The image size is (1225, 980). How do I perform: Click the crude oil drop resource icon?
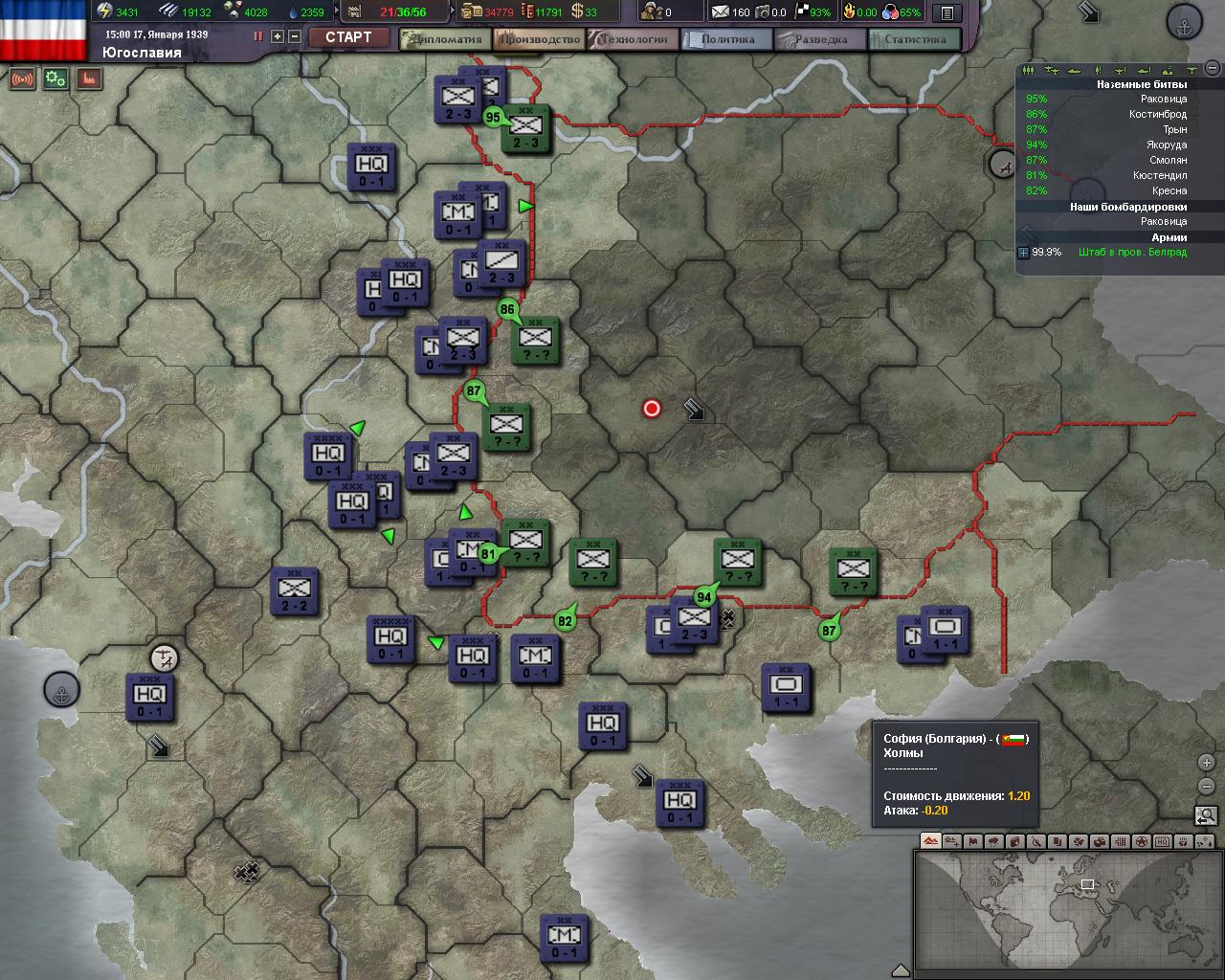click(x=291, y=11)
